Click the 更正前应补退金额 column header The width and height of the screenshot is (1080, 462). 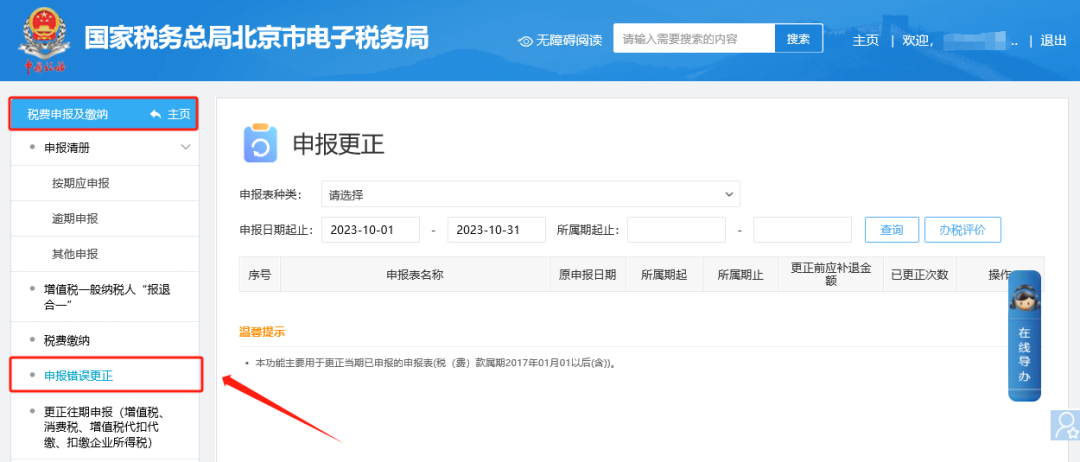831,274
